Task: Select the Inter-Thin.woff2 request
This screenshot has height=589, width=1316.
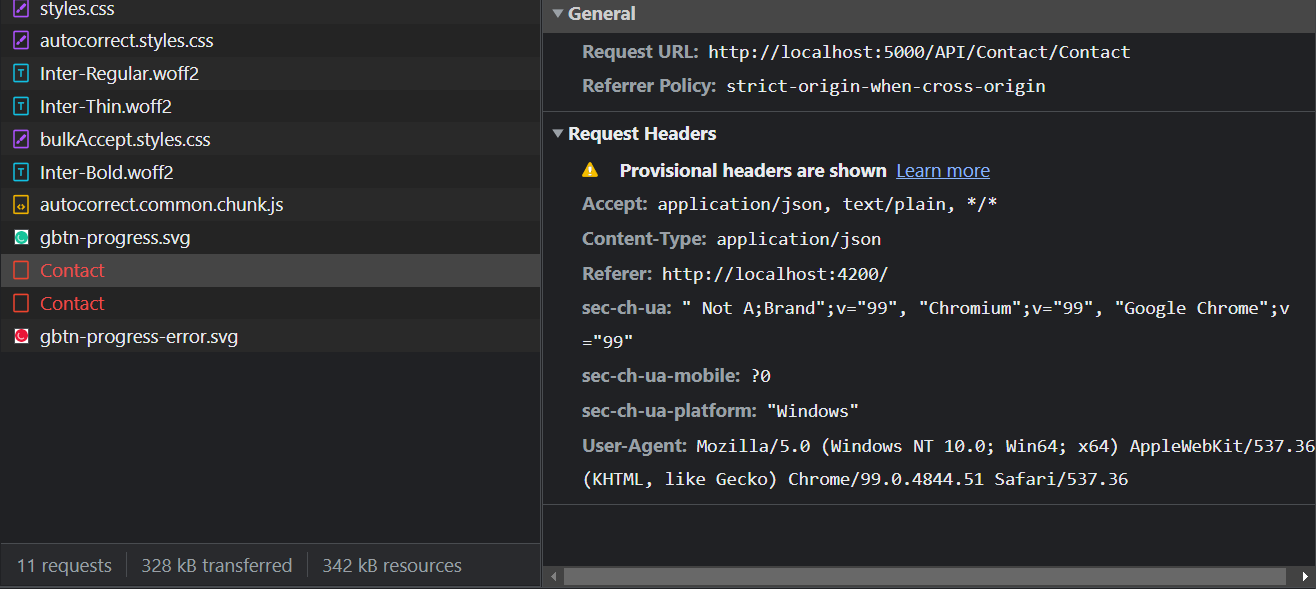Action: click(270, 107)
